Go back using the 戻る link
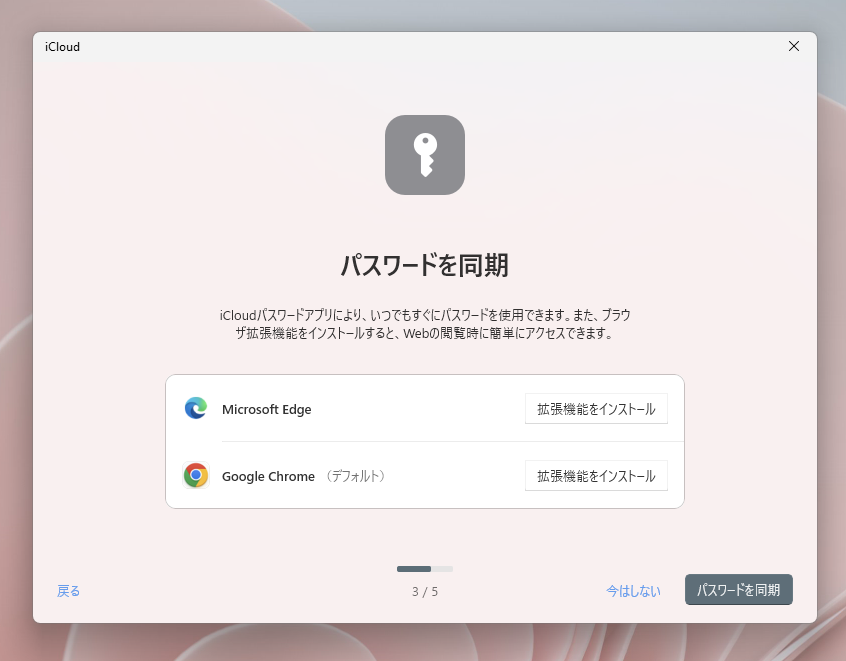The width and height of the screenshot is (846, 661). [69, 591]
